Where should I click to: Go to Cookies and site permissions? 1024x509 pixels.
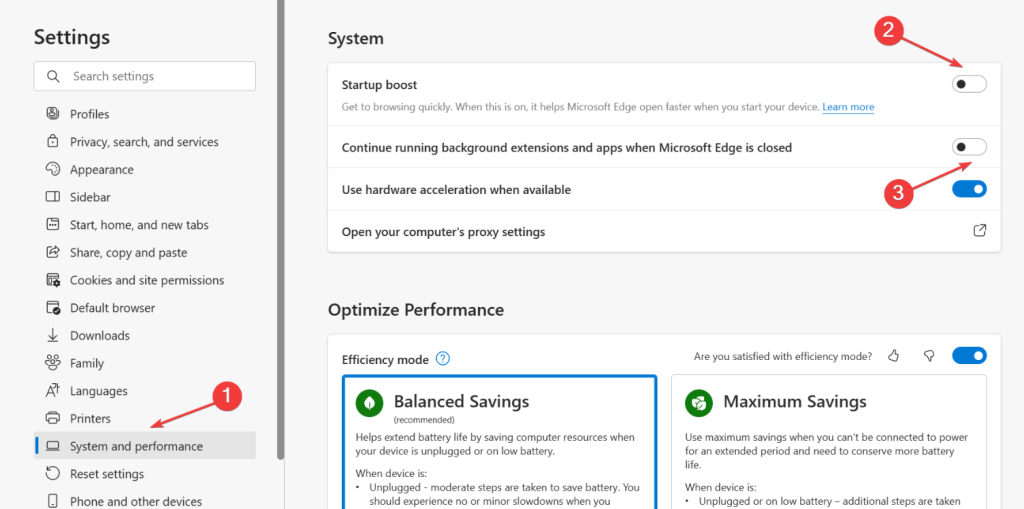(146, 281)
